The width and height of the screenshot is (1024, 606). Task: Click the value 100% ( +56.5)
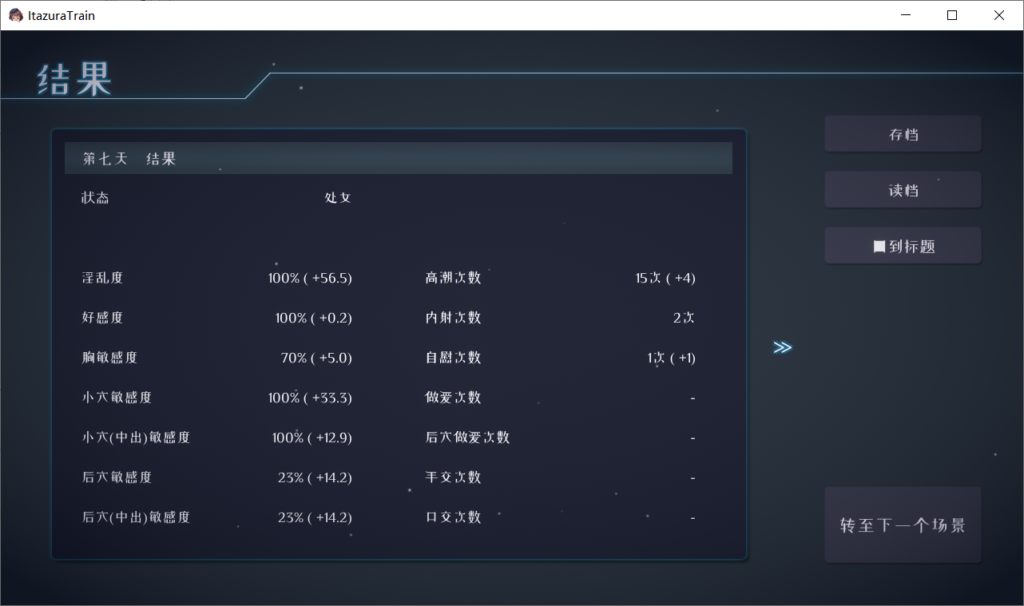[310, 278]
